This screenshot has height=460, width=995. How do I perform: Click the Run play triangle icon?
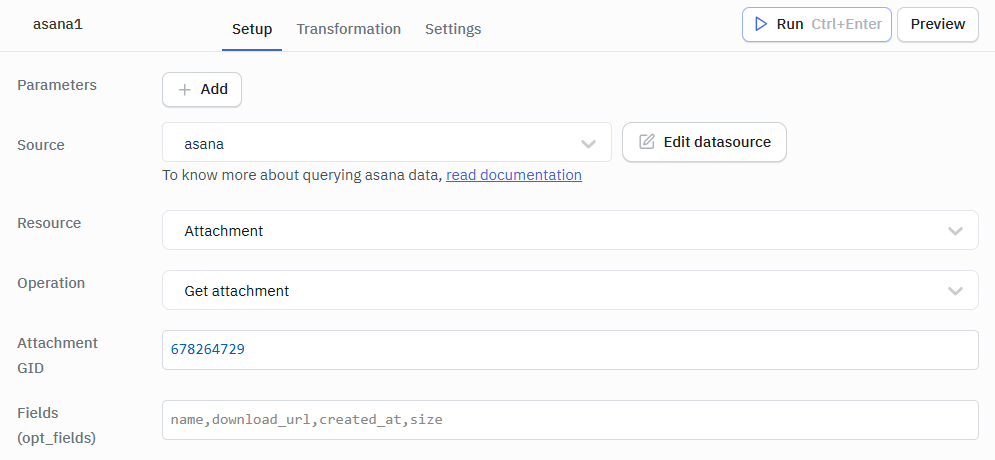(761, 24)
